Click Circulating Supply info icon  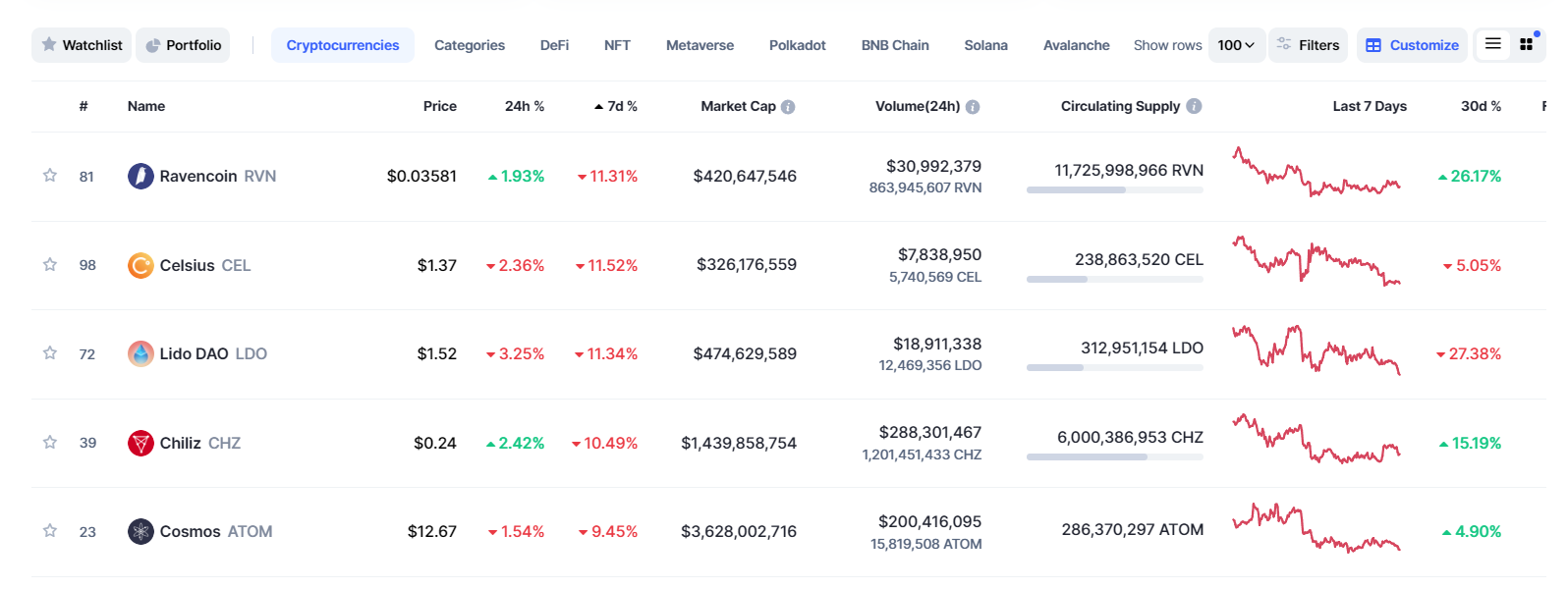tap(1194, 106)
